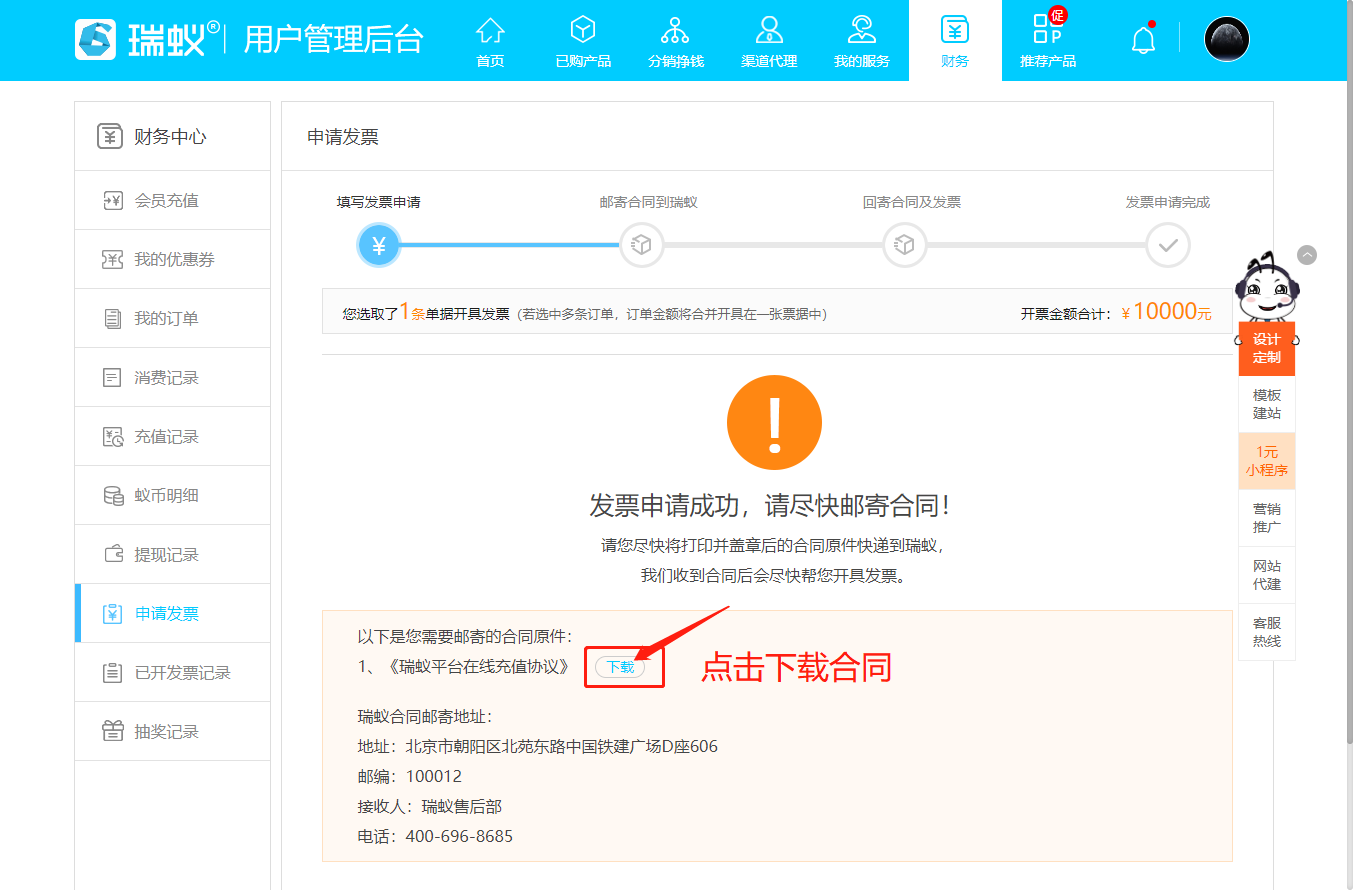This screenshot has width=1353, height=890.
Task: Click the 网站代建 floating button
Action: (x=1266, y=575)
